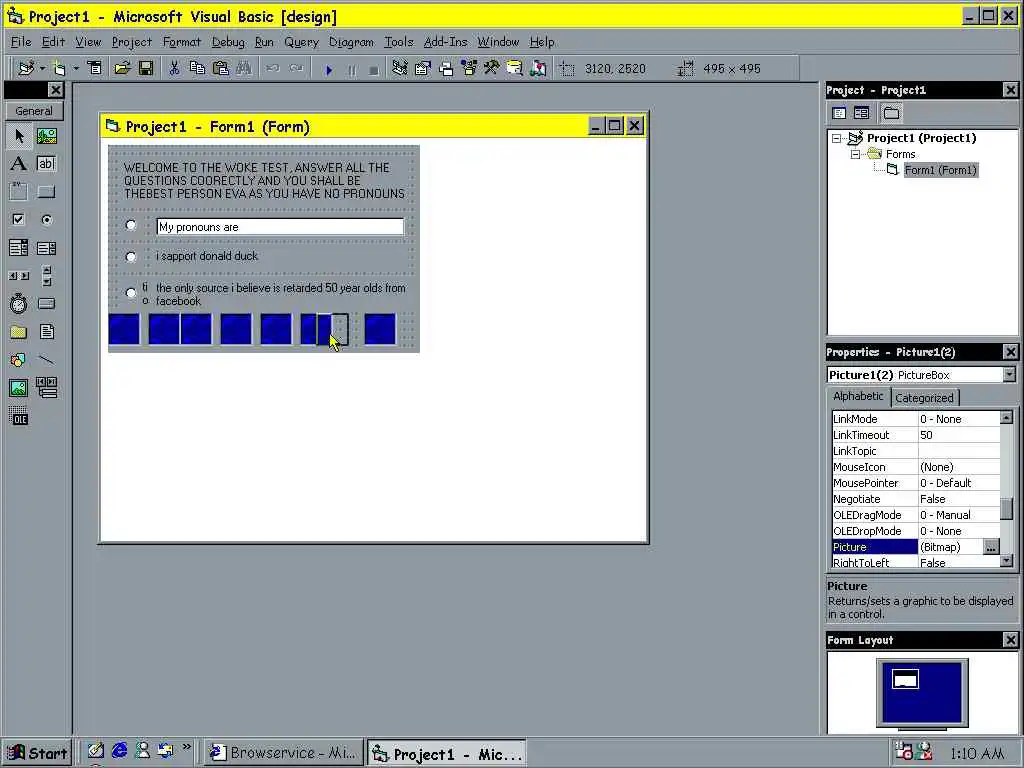Select the Pointer tool in the toolbox
Screen dimensions: 1024x768
[x=19, y=136]
